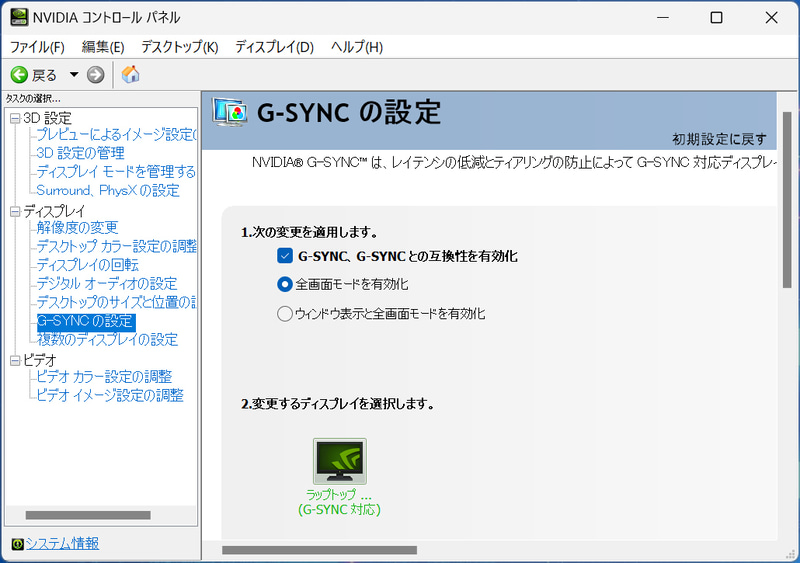
Task: Open ディスプレイの回転 in the tree
Action: point(88,265)
